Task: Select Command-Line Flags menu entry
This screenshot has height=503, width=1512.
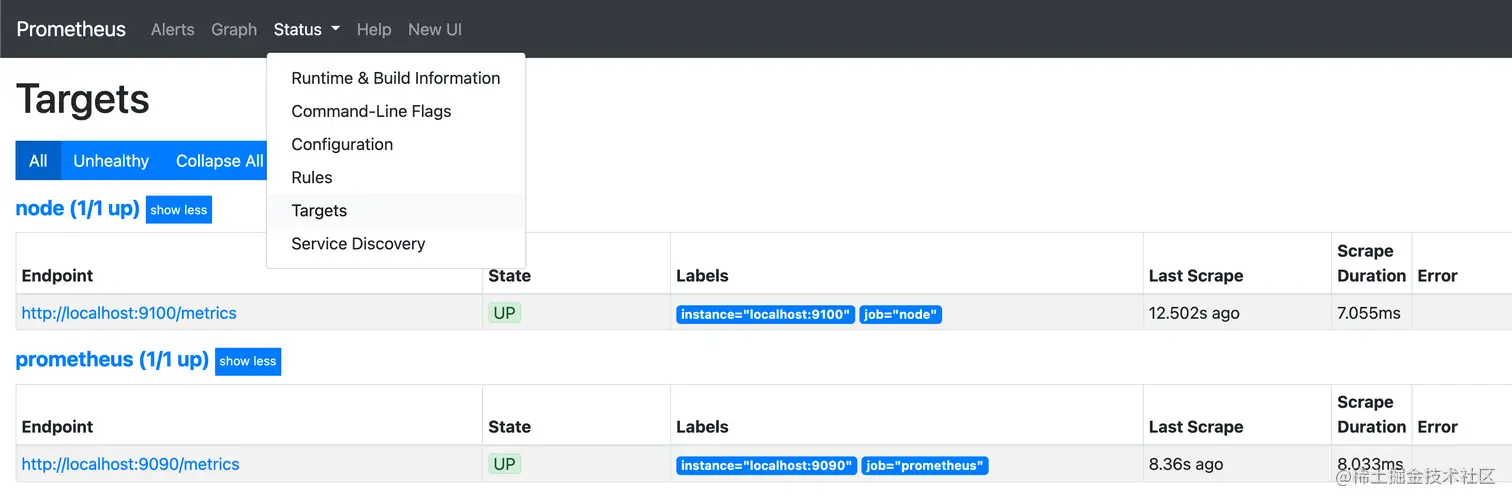Action: (x=396, y=111)
